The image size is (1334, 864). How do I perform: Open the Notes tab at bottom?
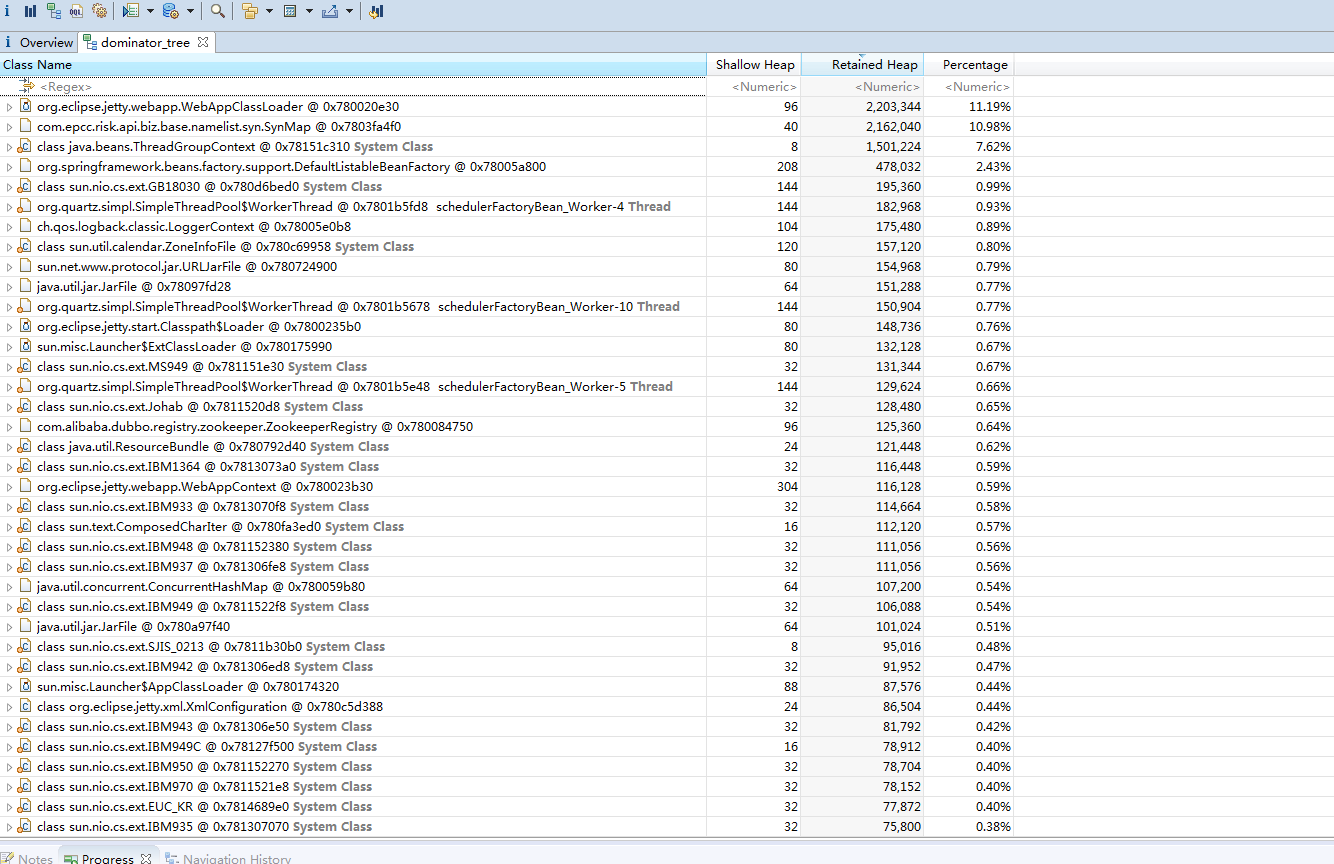pos(27,859)
